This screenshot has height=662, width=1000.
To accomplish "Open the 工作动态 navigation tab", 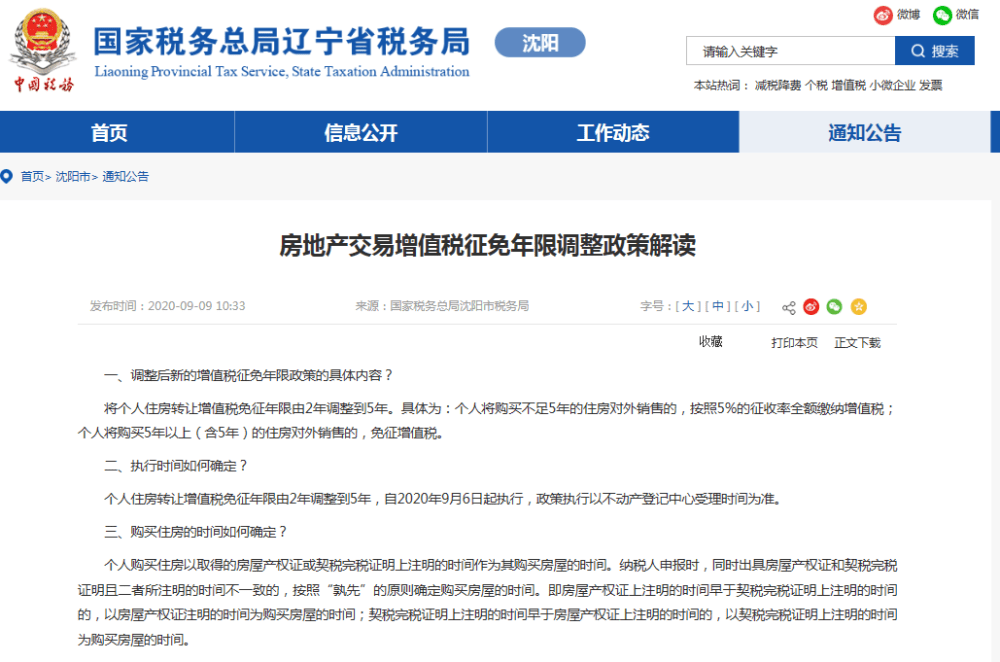I will pos(613,131).
